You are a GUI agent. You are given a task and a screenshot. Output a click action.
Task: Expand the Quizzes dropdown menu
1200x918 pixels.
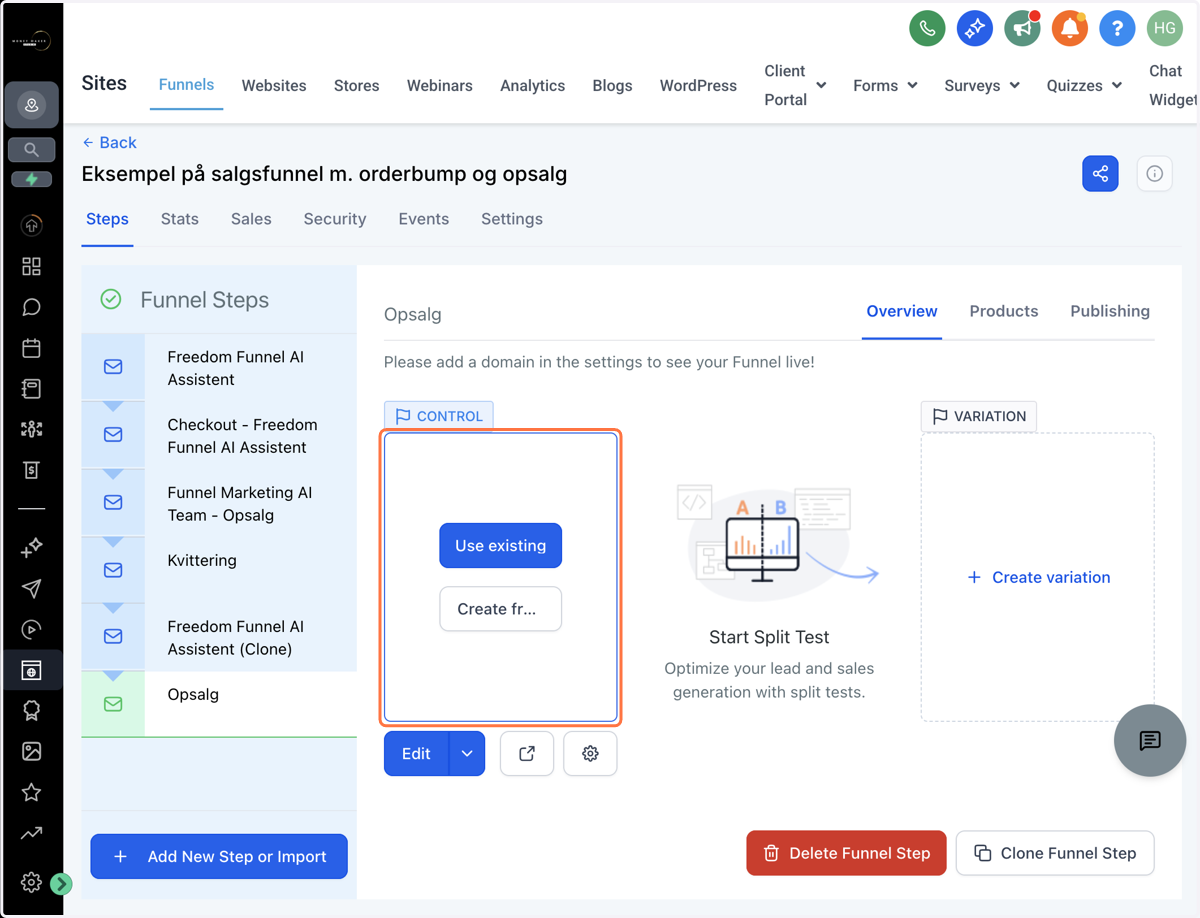(1084, 85)
